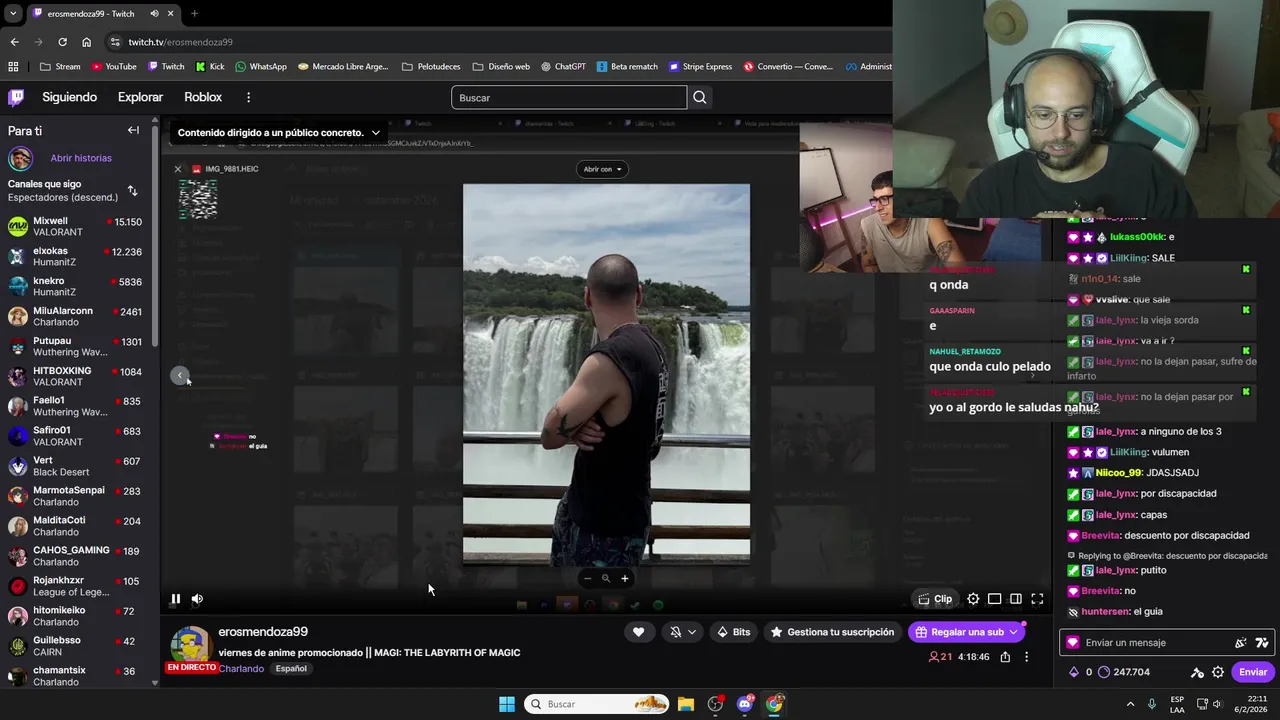Open the celebration emote picker icon

pos(1241,643)
